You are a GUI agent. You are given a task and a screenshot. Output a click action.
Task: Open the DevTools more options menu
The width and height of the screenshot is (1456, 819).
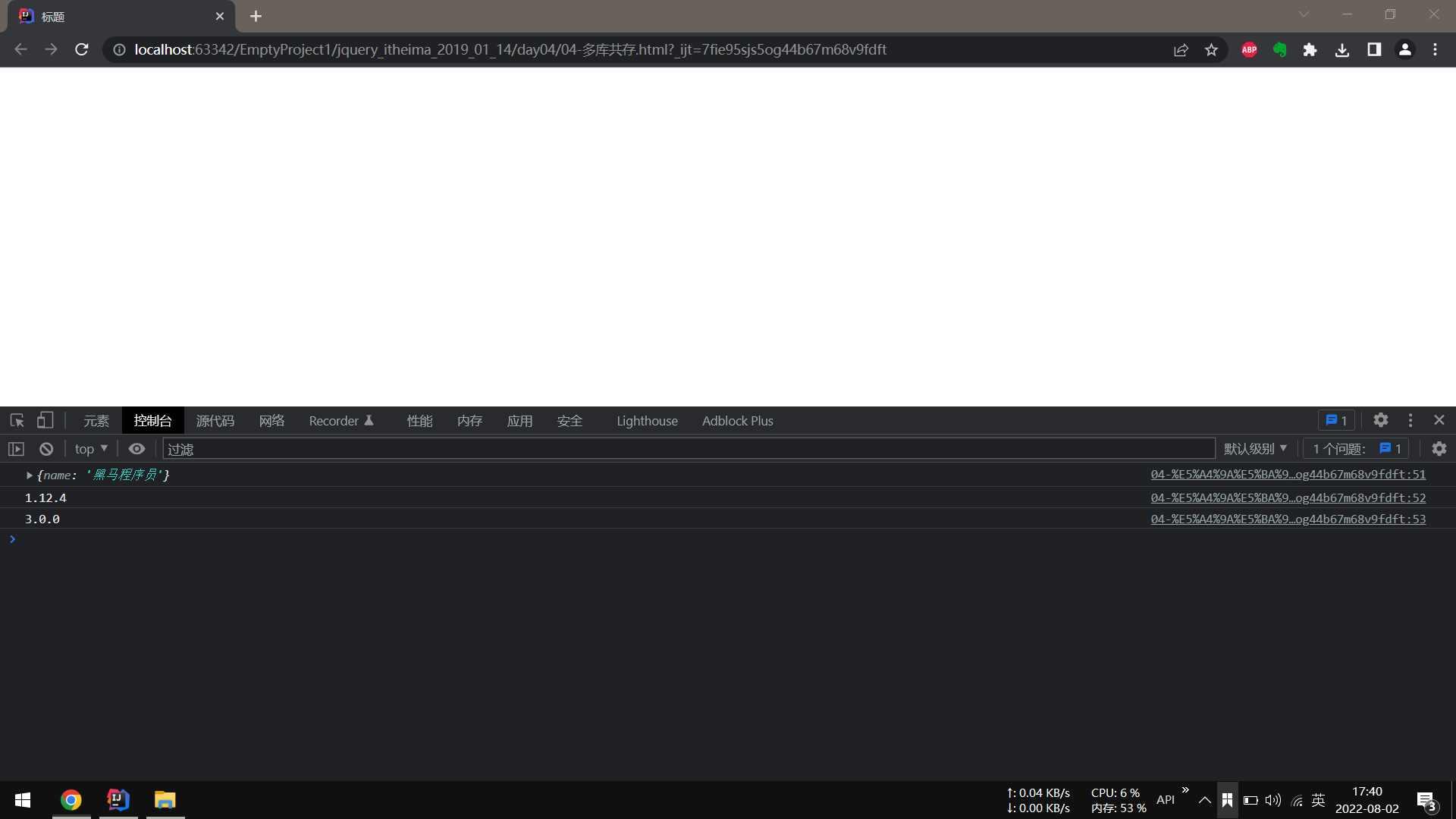1410,420
